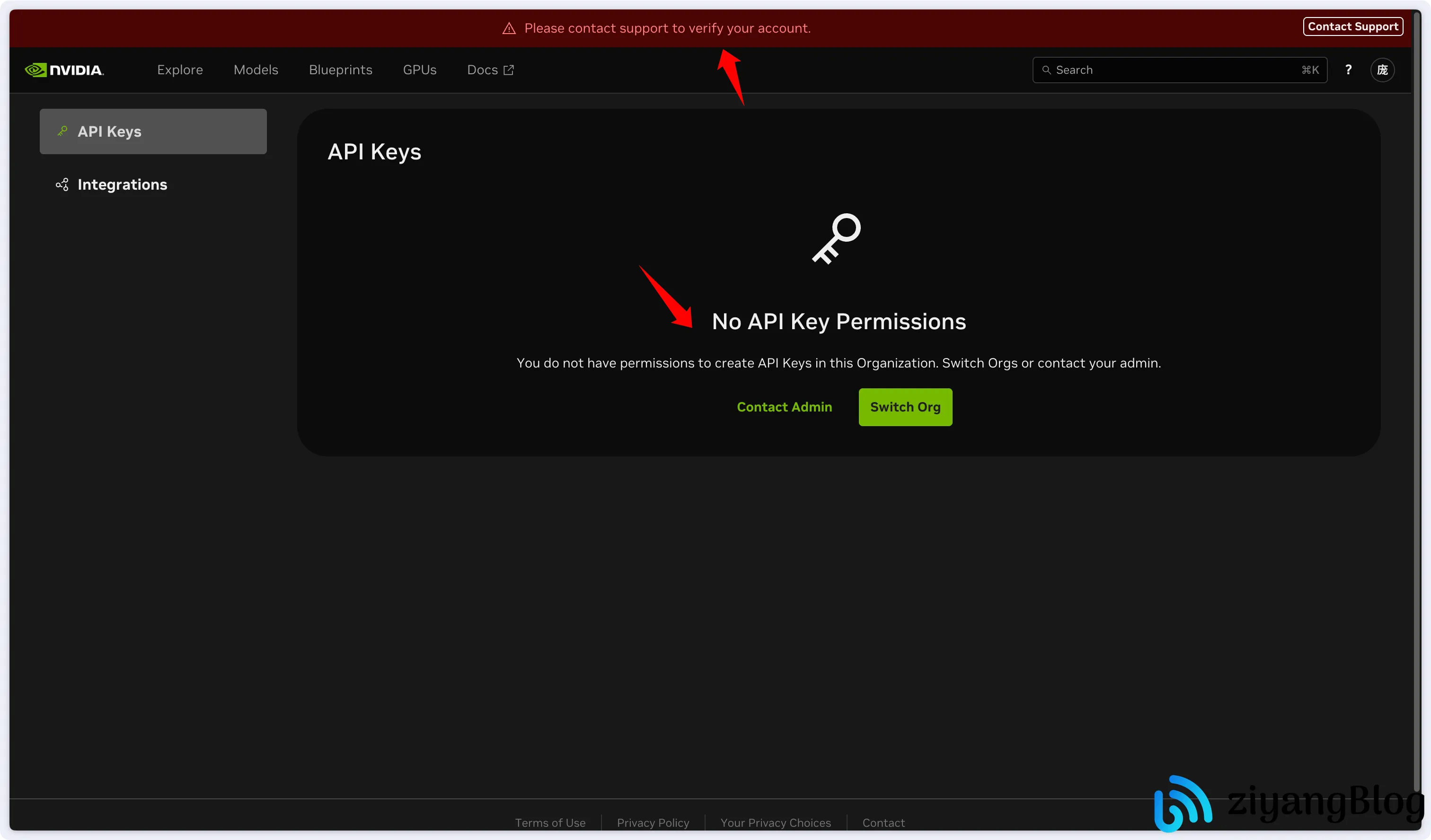Open the Blueprints page
This screenshot has height=840, width=1431.
tap(340, 69)
